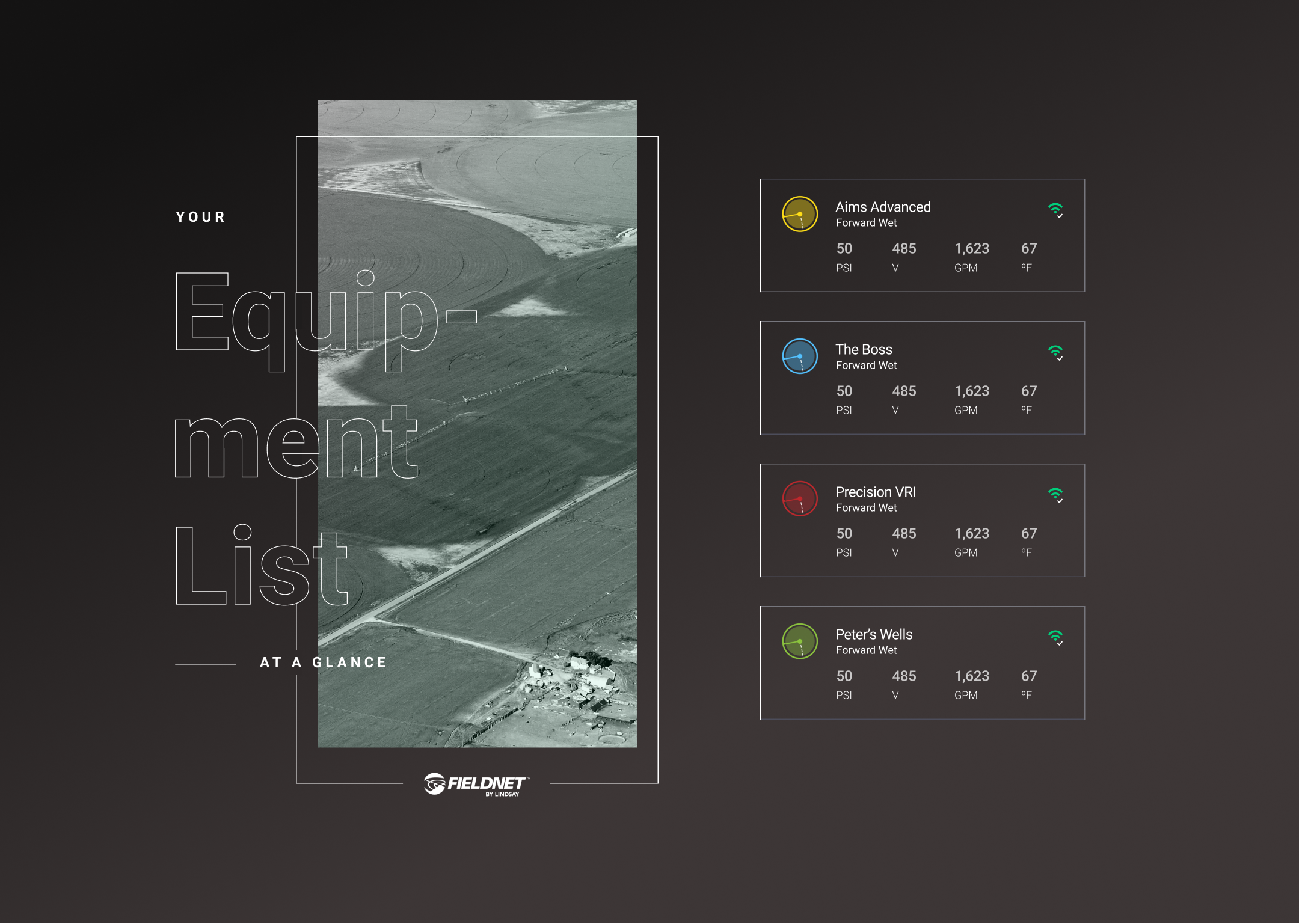Screen dimensions: 1299x924
Task: Click the blue pivot icon for The Boss
Action: click(800, 356)
